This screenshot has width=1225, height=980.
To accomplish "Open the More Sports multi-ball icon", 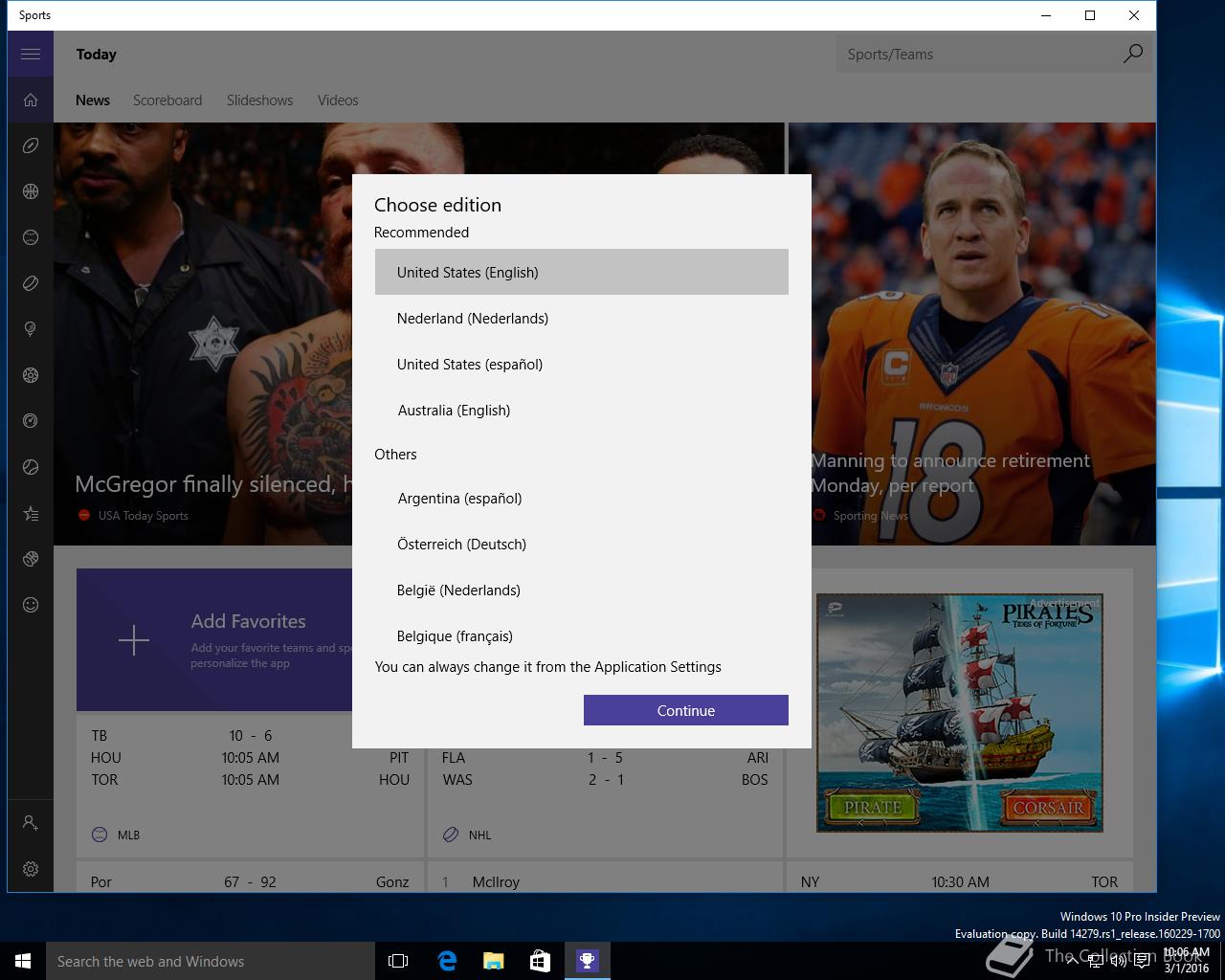I will 31,559.
